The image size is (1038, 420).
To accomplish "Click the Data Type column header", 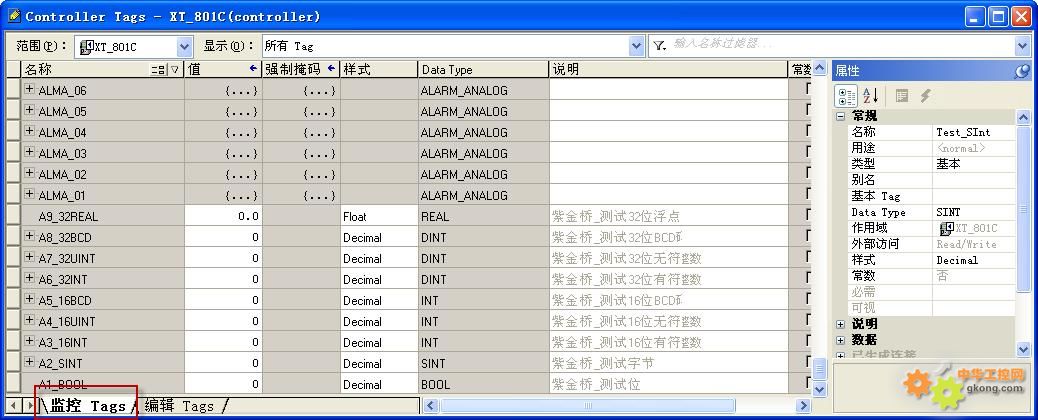I will [x=482, y=70].
